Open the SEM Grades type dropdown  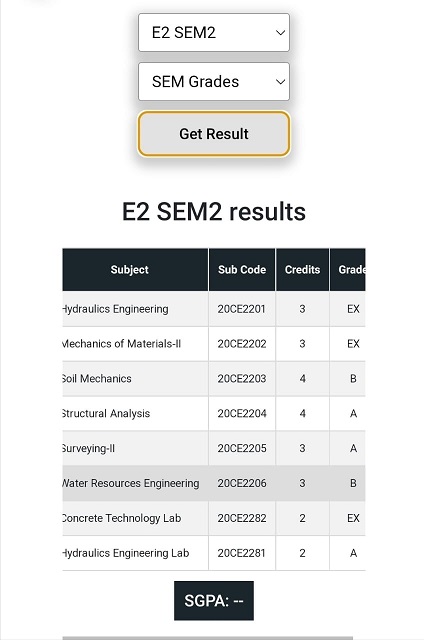point(214,81)
